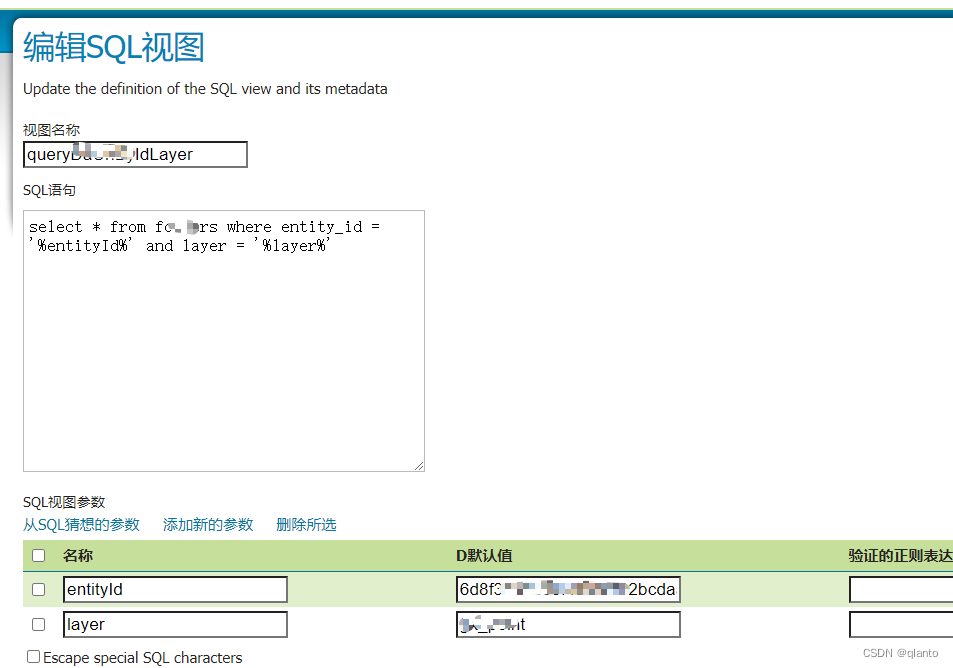
Task: Check the select-all checkbox in table header
Action: [x=38, y=556]
